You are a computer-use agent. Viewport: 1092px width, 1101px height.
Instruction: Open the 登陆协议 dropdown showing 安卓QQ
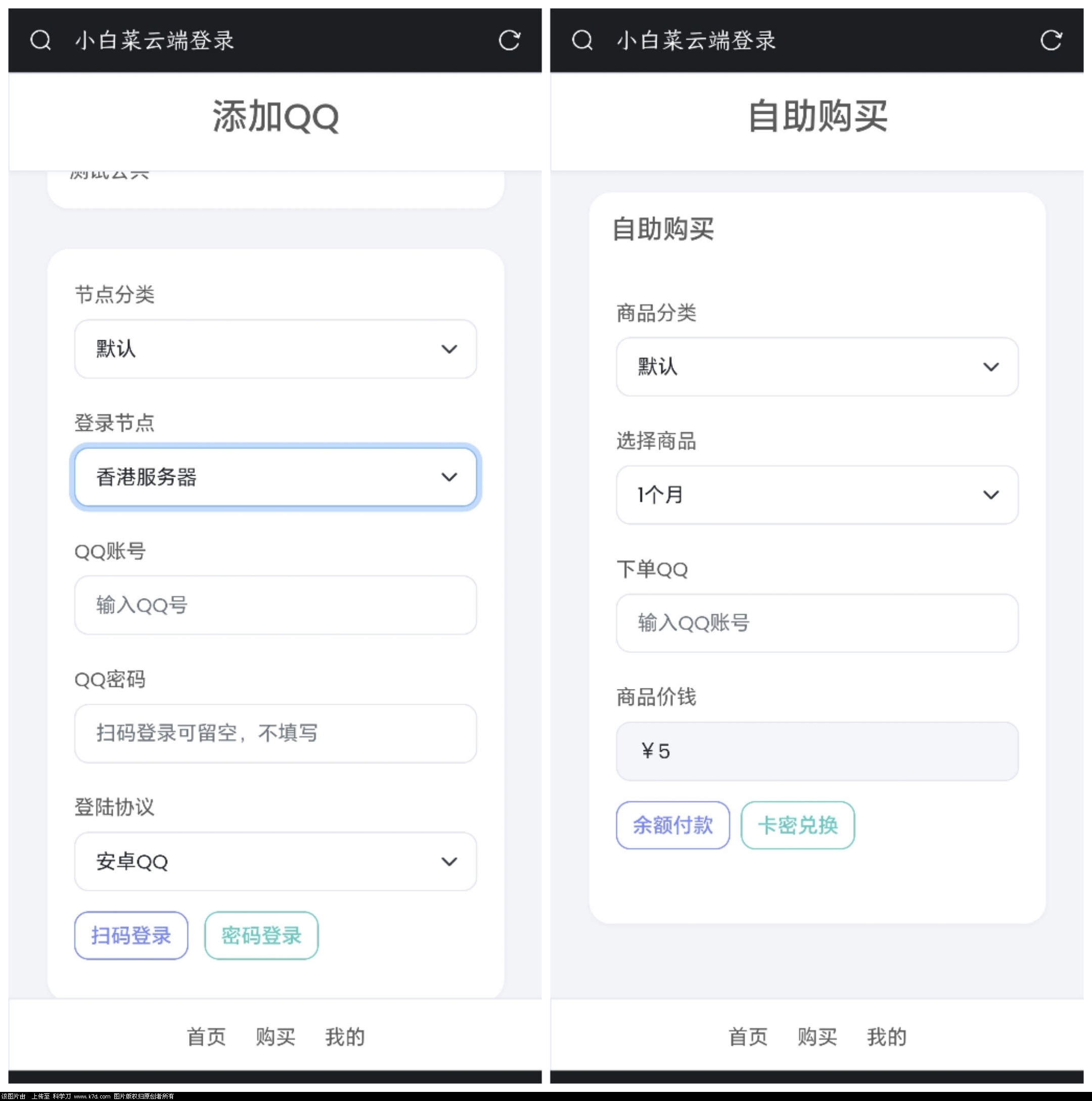276,862
